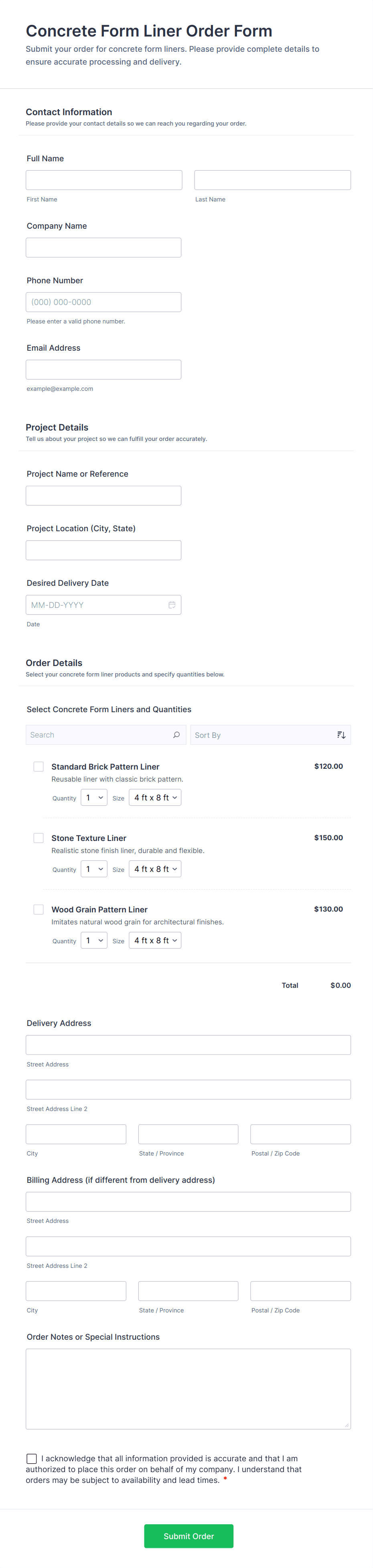Click the Billing Address Postal Code field
Viewport: 373px width, 1568px height.
[x=300, y=1290]
